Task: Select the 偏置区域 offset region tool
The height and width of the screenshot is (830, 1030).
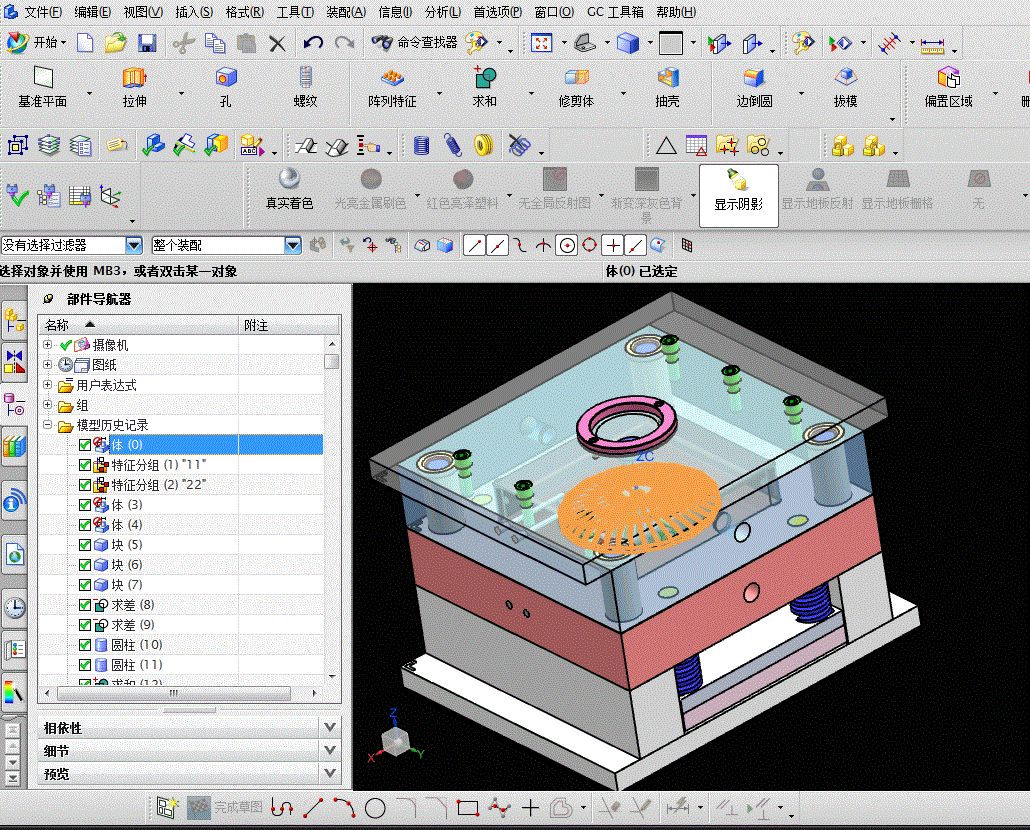Action: click(x=949, y=87)
